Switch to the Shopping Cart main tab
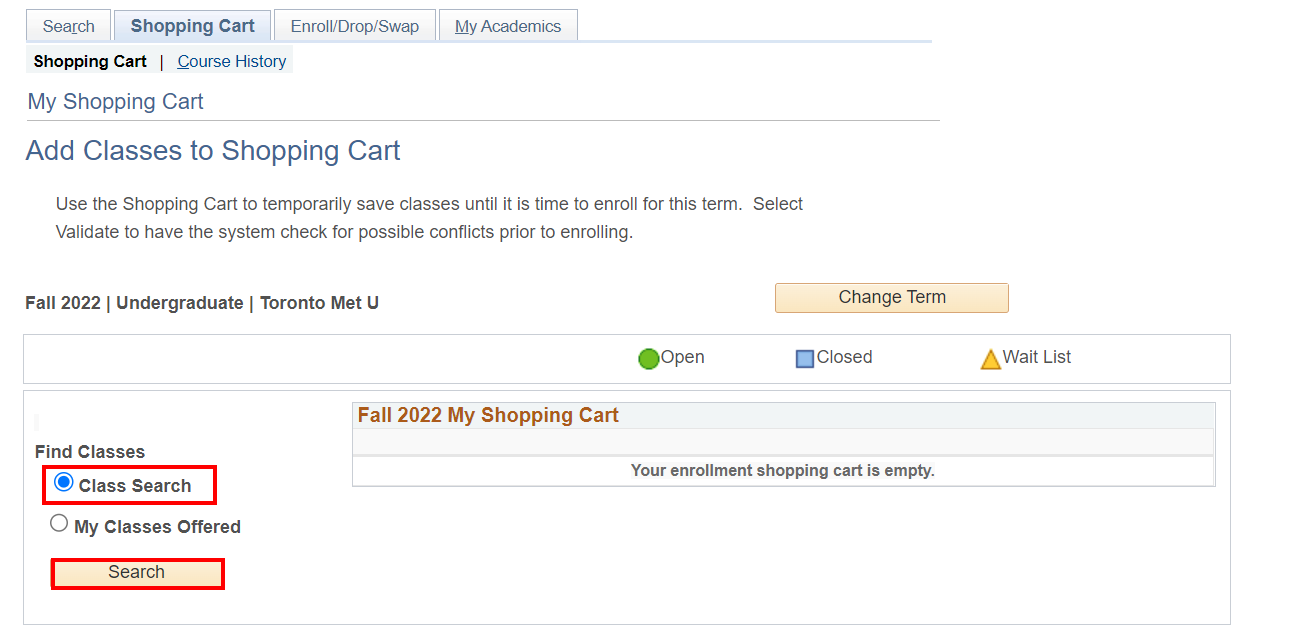Image resolution: width=1292 pixels, height=641 pixels. click(x=192, y=26)
